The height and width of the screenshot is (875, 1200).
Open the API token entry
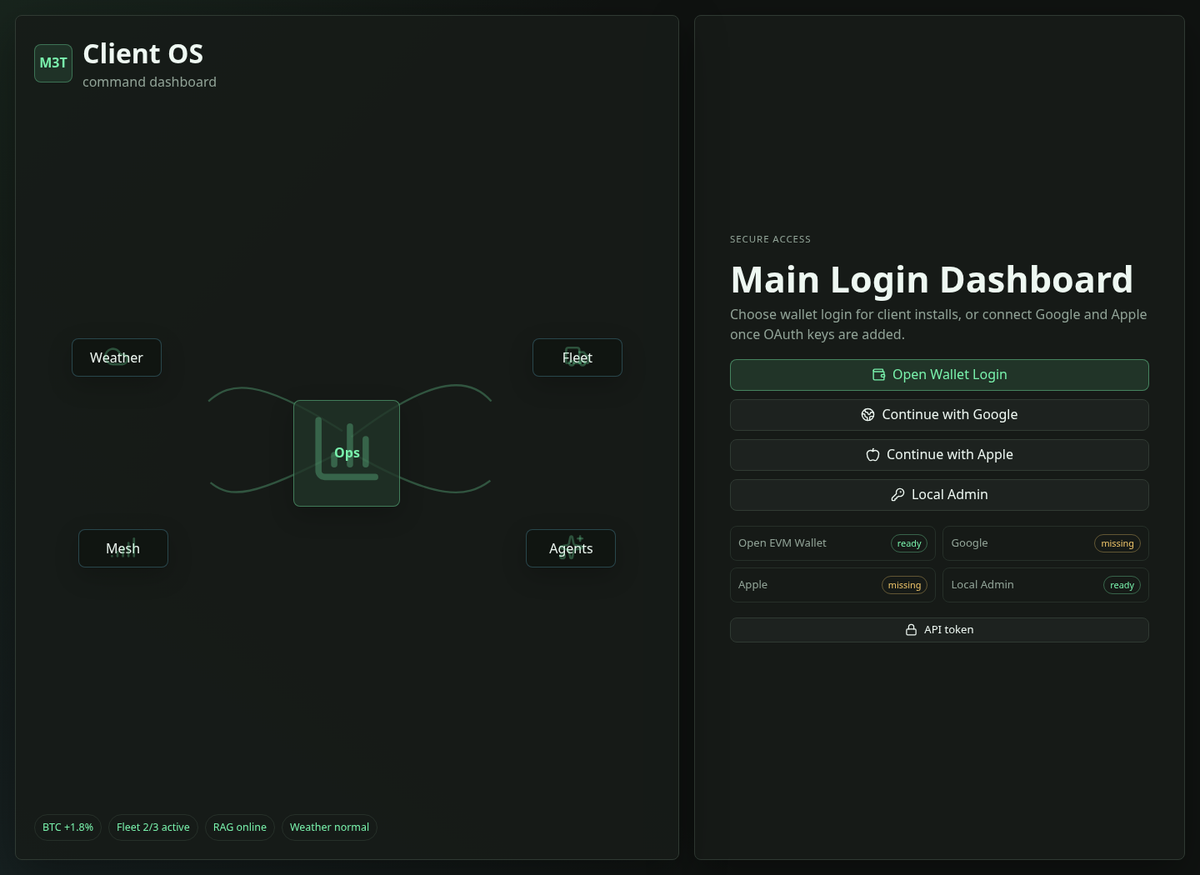coord(939,630)
